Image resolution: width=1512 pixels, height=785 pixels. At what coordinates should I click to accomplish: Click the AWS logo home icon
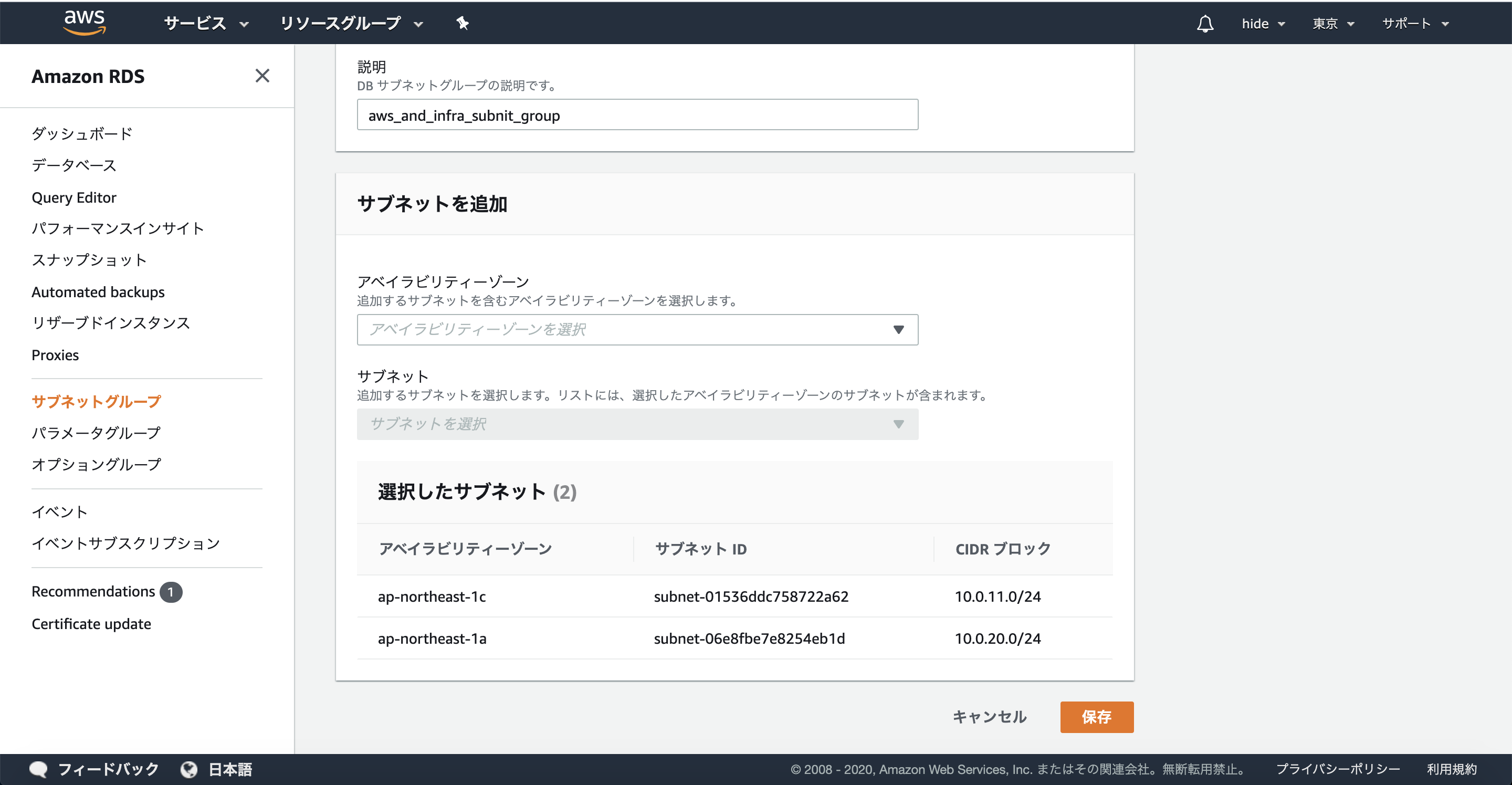tap(85, 22)
